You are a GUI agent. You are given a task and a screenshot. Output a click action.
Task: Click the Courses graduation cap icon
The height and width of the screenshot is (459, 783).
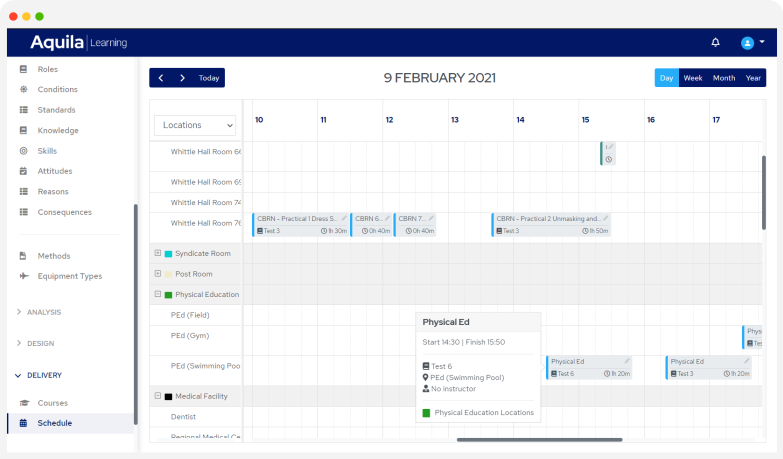(x=24, y=403)
